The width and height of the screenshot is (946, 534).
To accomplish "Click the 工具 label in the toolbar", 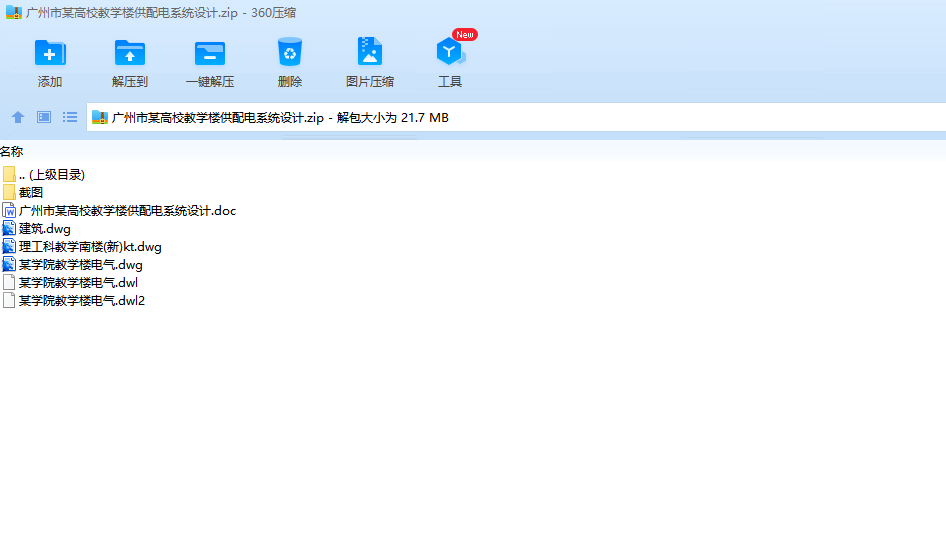I will [450, 81].
